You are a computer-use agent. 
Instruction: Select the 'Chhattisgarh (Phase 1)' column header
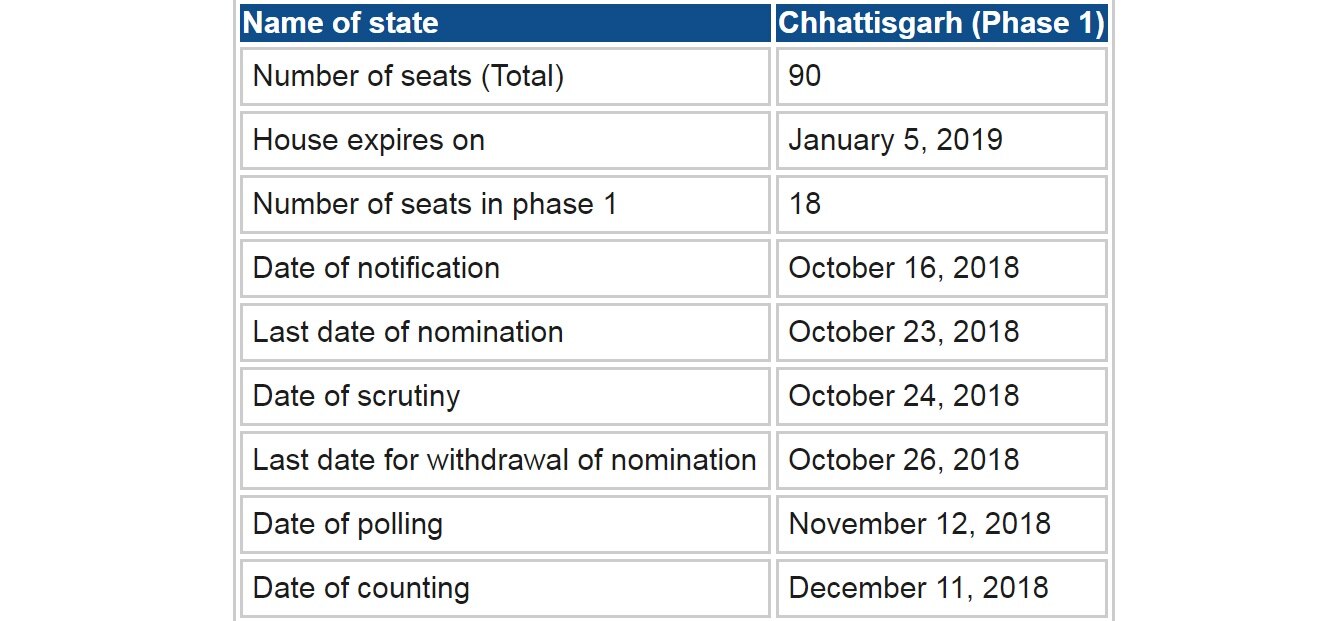click(941, 23)
